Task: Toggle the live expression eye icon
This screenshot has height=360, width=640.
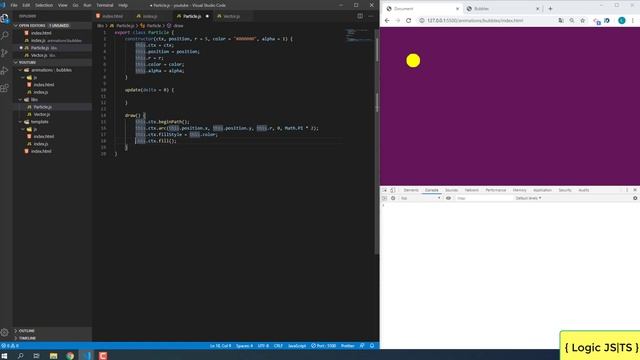Action: click(x=448, y=198)
